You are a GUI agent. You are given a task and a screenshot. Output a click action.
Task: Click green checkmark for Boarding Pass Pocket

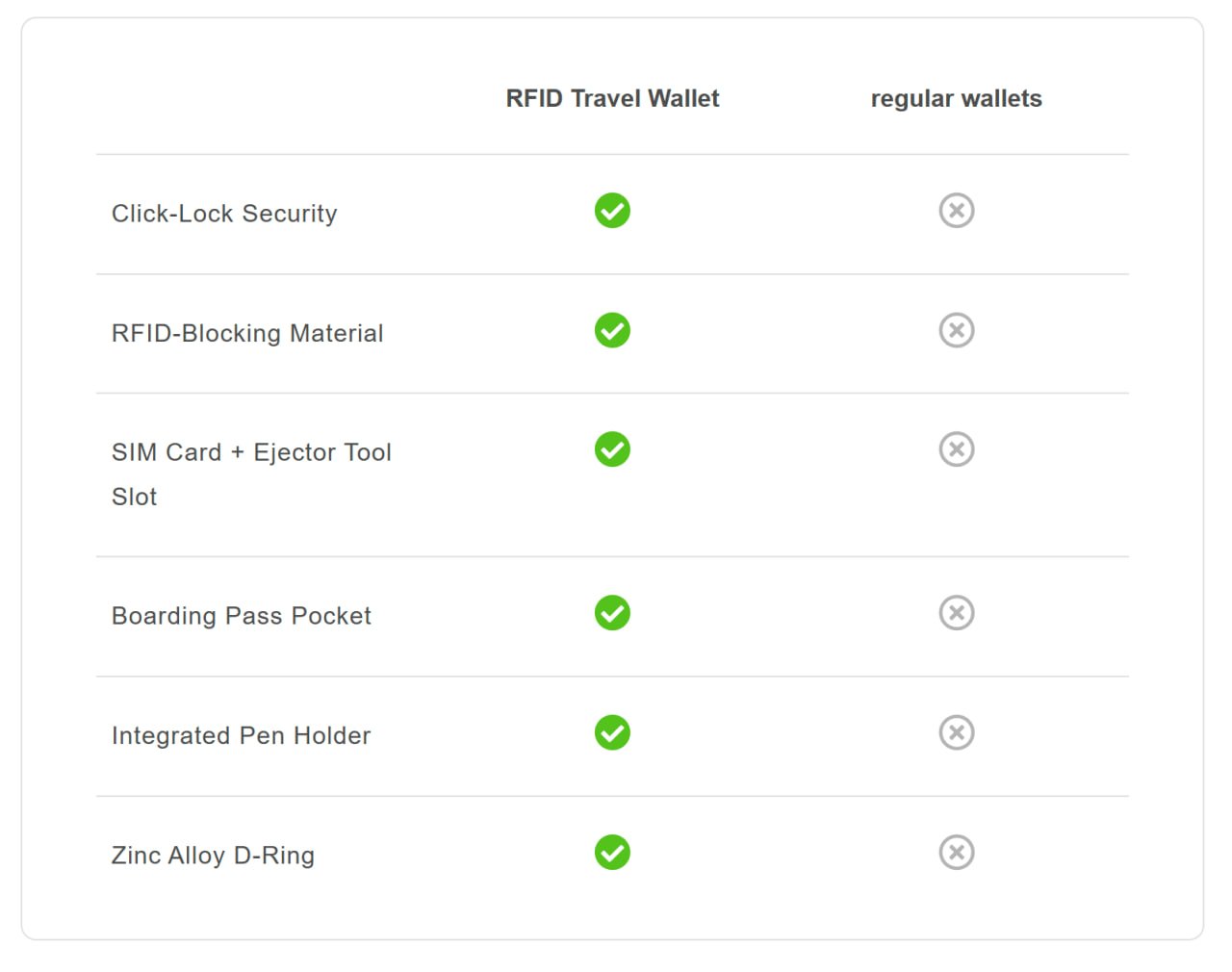(x=612, y=613)
